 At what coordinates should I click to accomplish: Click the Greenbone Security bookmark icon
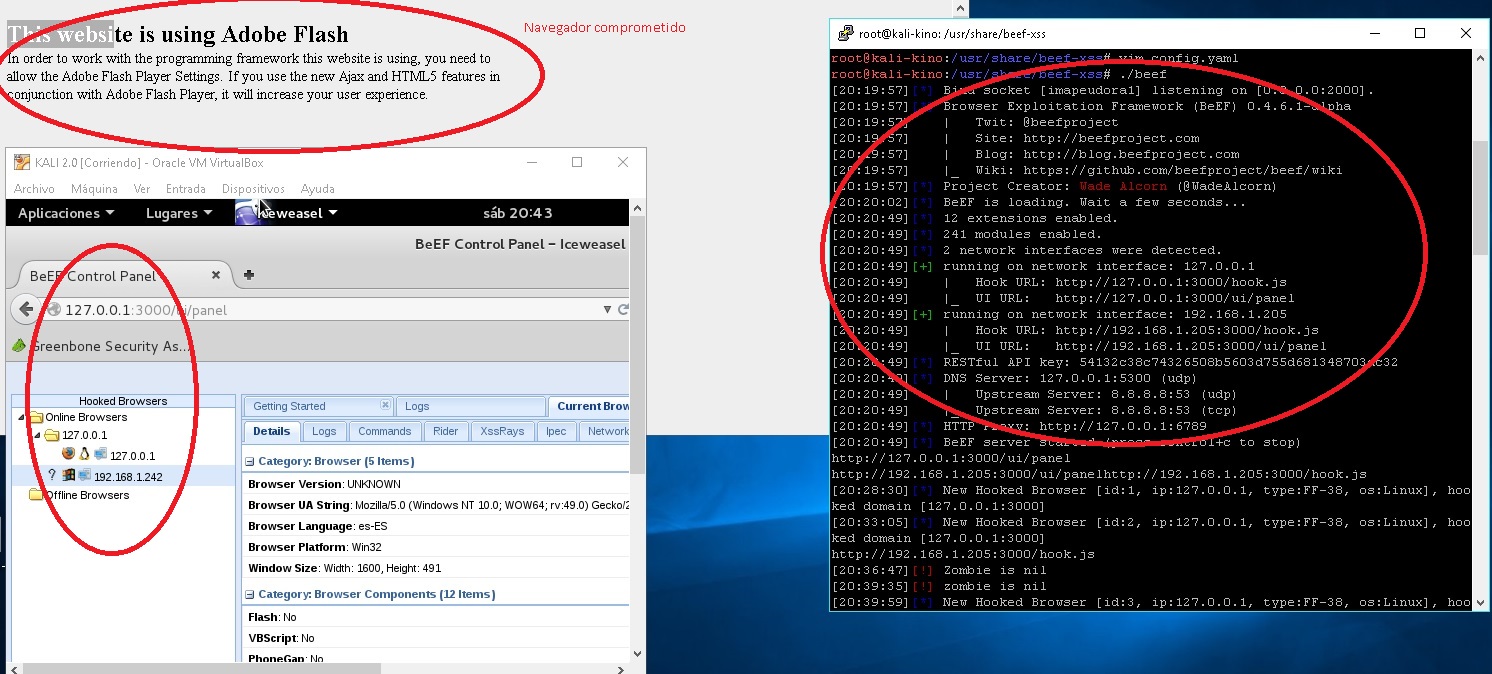(18, 346)
